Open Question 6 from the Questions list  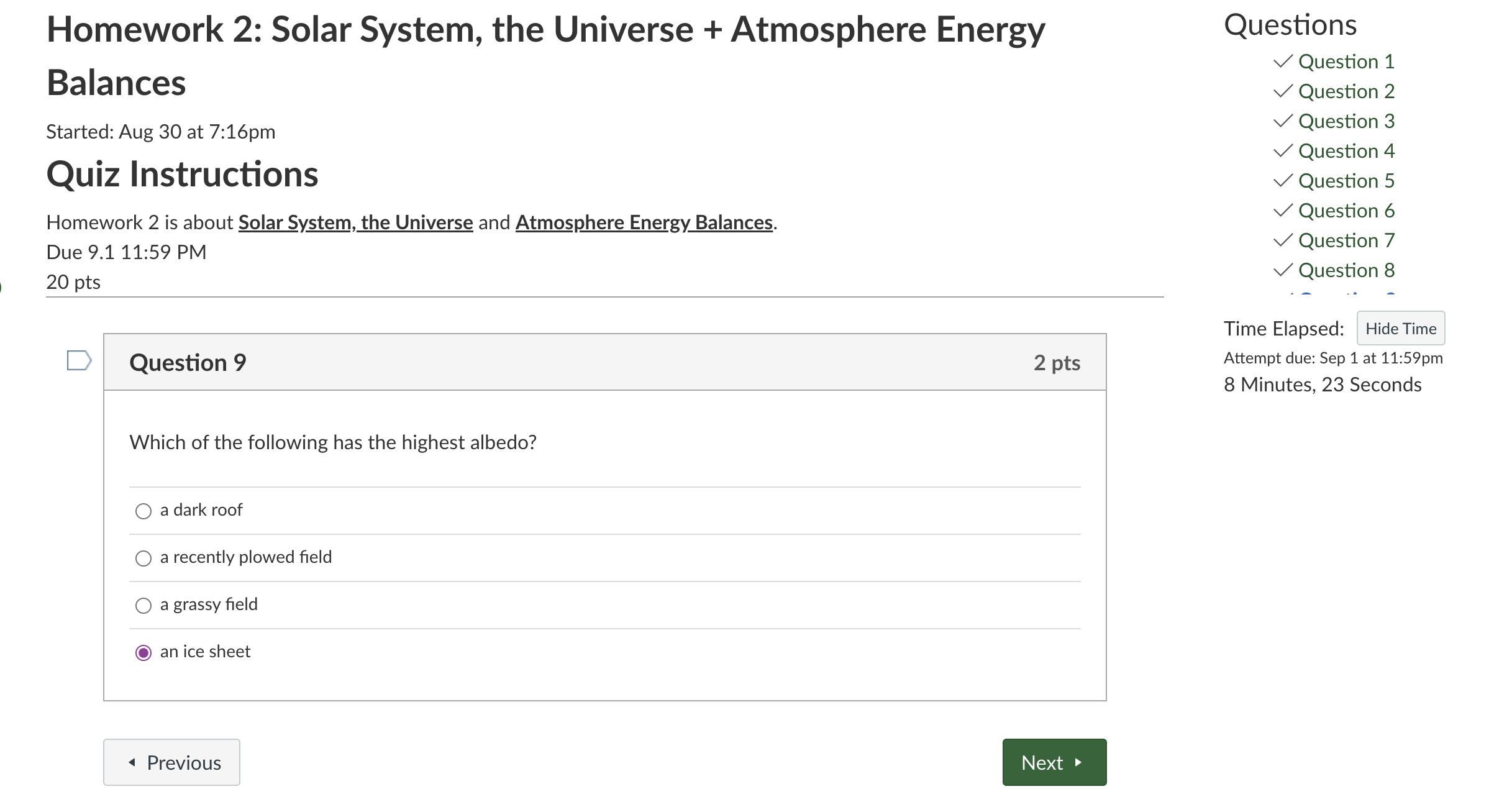tap(1346, 211)
